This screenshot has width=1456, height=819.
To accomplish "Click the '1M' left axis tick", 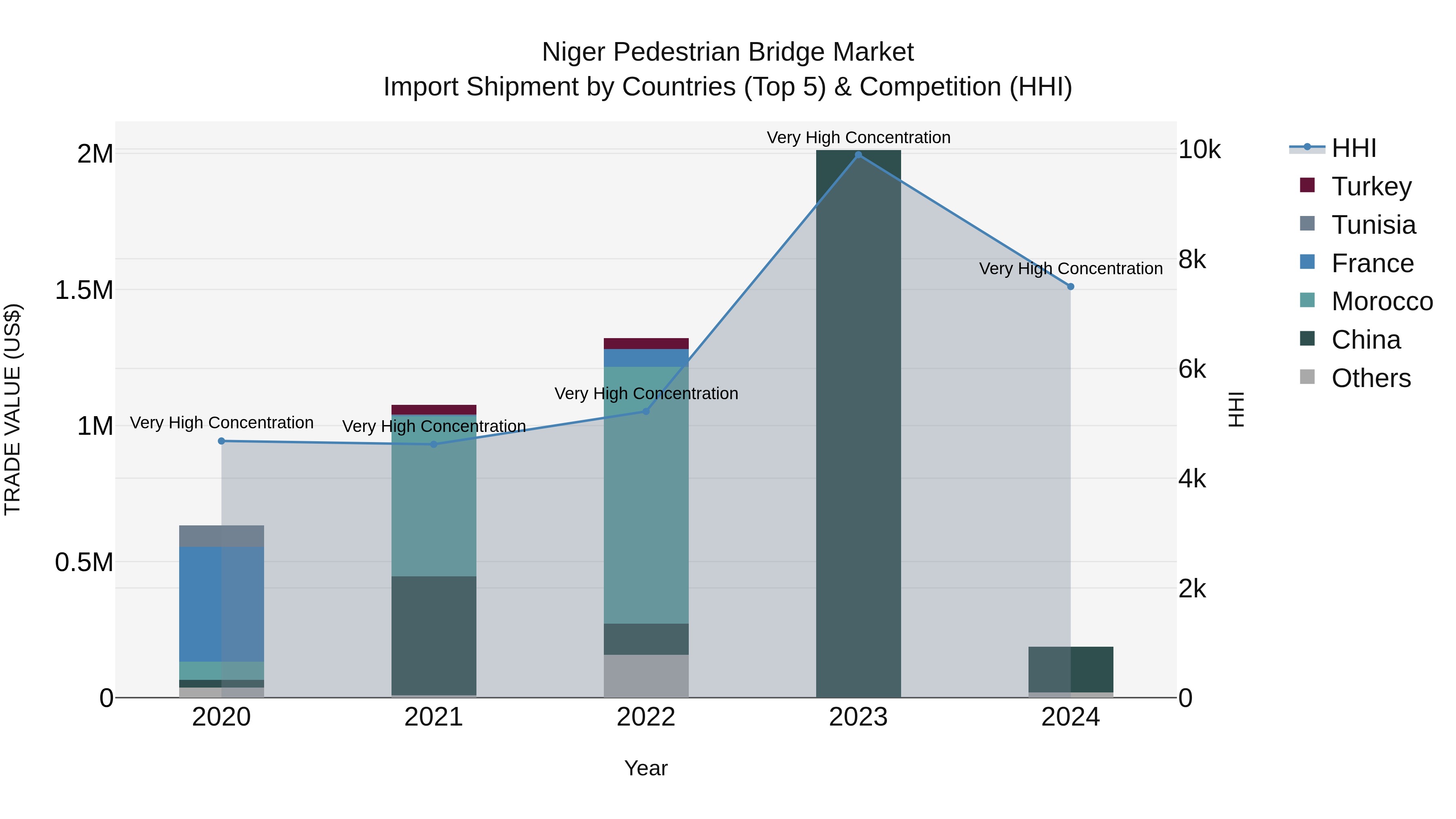I will tap(95, 426).
